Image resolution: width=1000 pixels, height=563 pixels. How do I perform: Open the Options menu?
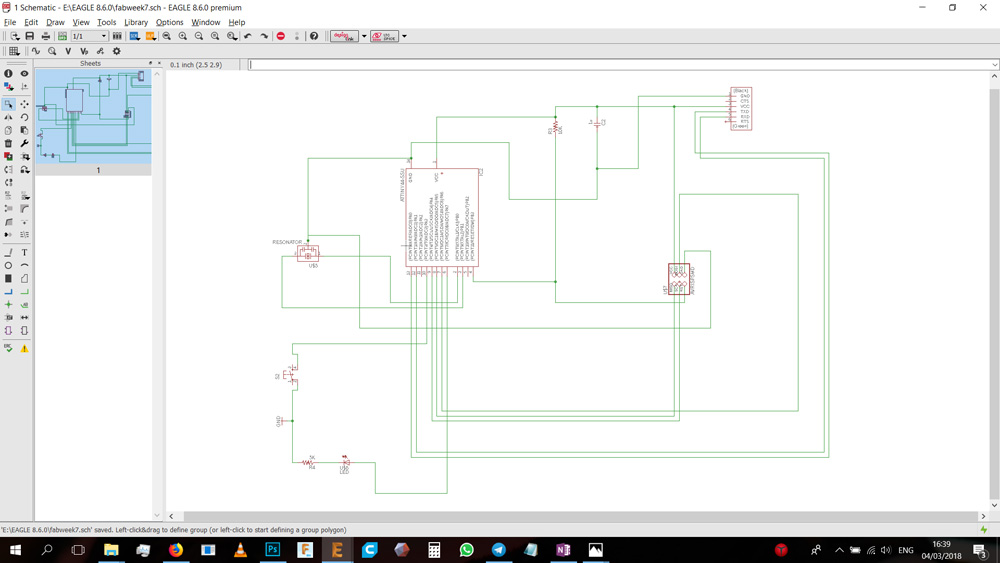click(170, 22)
